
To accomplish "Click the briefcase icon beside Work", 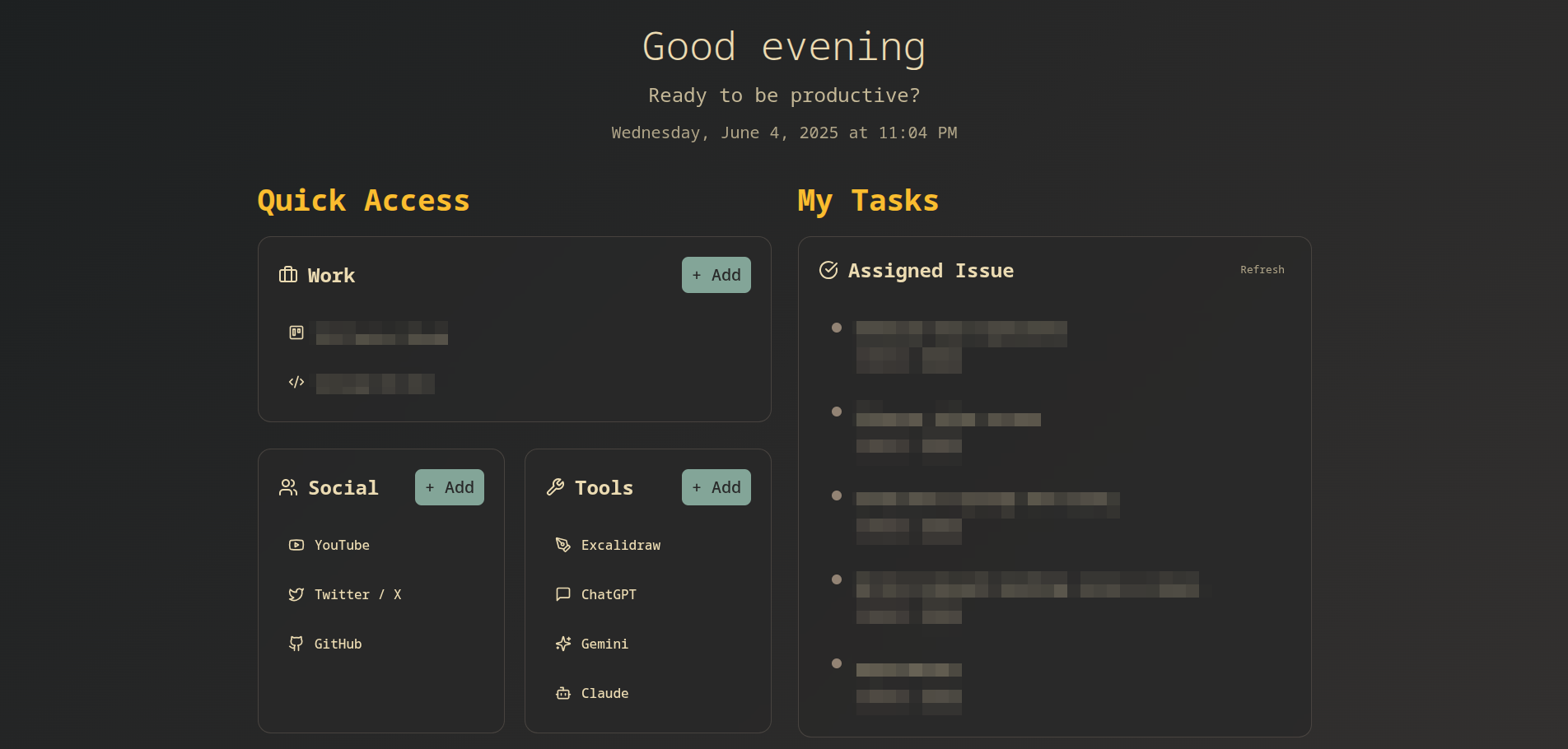I will coord(287,275).
